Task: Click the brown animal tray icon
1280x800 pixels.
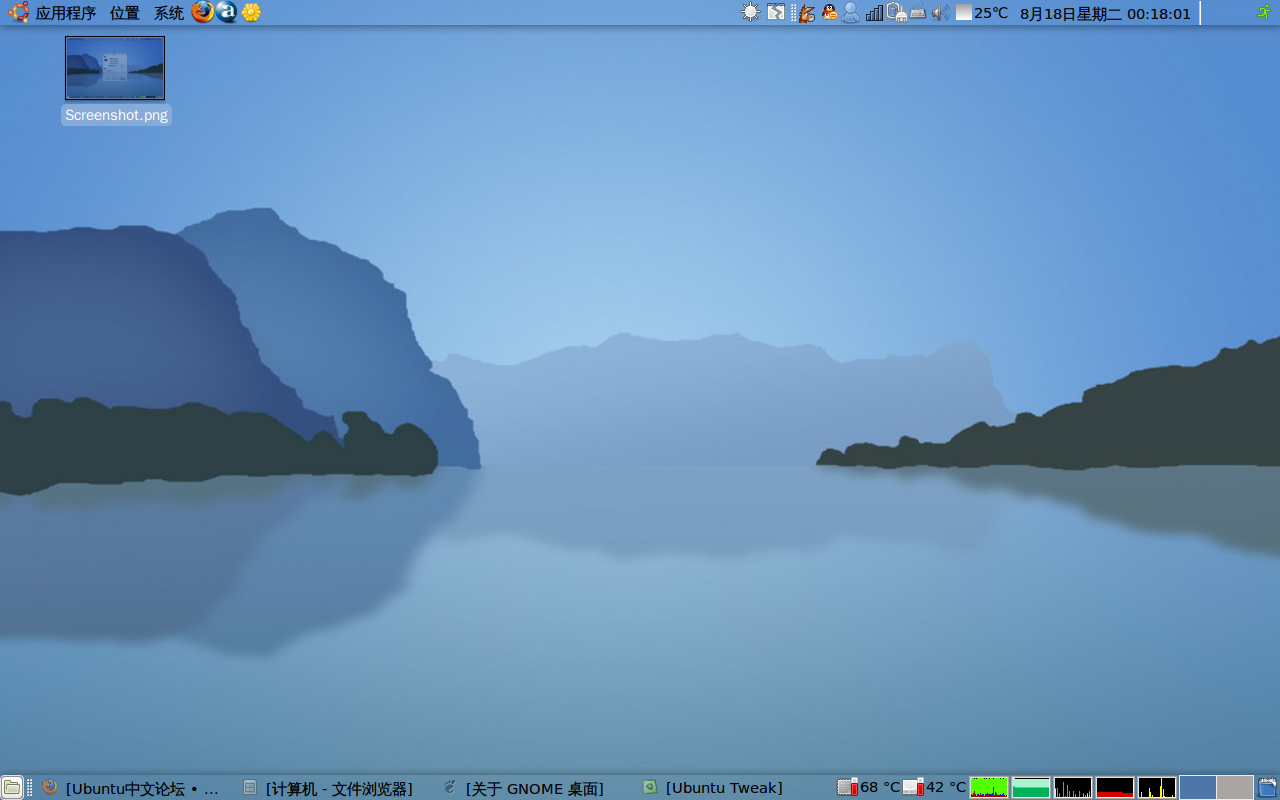Action: (x=807, y=12)
